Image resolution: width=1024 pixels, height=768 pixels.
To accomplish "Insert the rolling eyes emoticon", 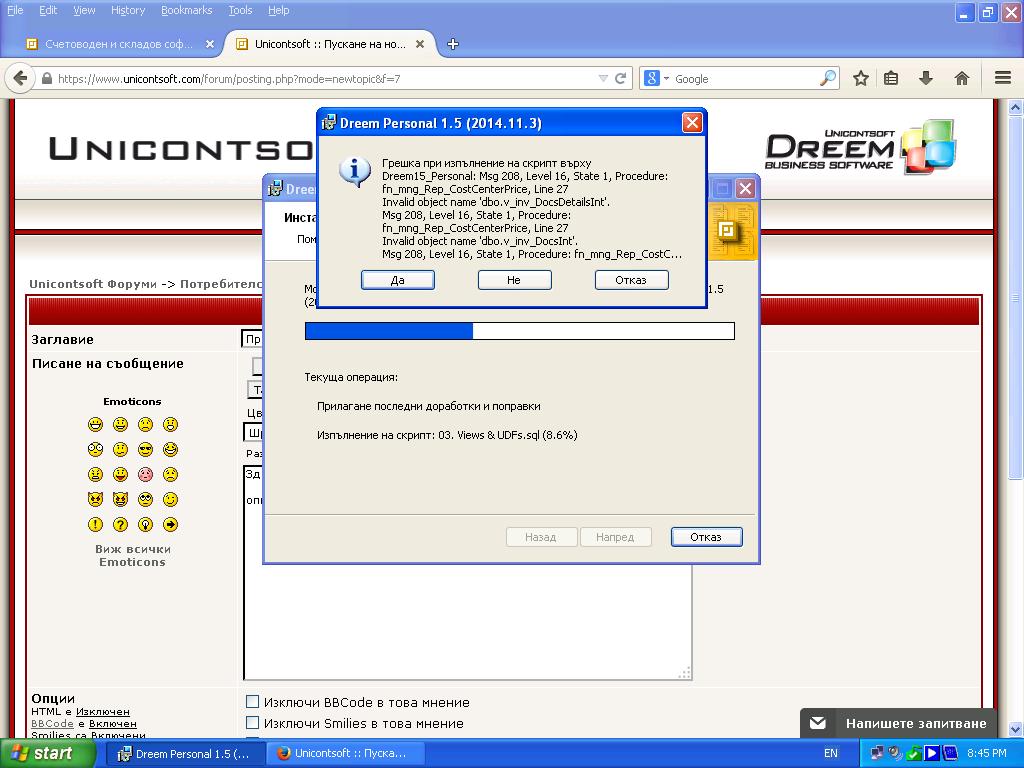I will pyautogui.click(x=145, y=500).
